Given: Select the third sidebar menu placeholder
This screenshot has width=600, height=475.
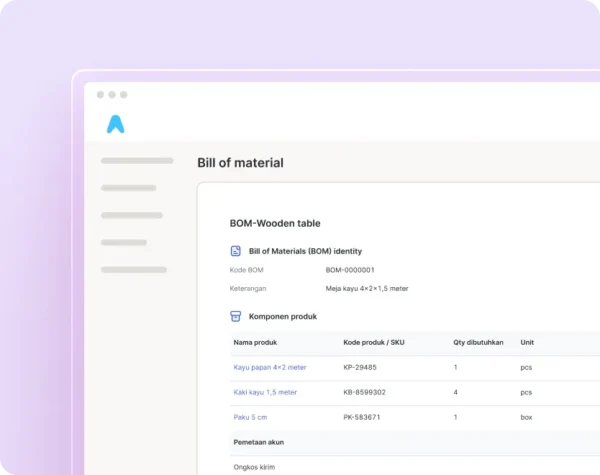Looking at the screenshot, I should [x=132, y=215].
